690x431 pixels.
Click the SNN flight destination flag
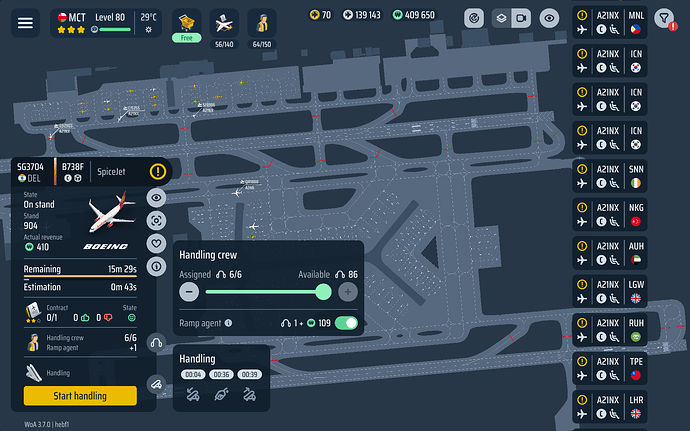[636, 183]
